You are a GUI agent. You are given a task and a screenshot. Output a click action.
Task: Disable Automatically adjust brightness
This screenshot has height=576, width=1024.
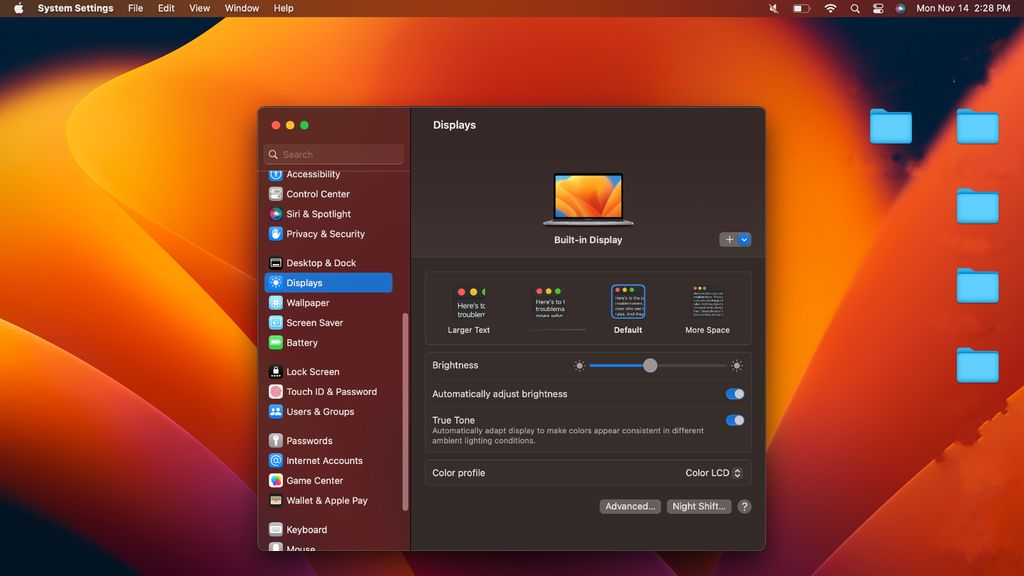coord(734,394)
